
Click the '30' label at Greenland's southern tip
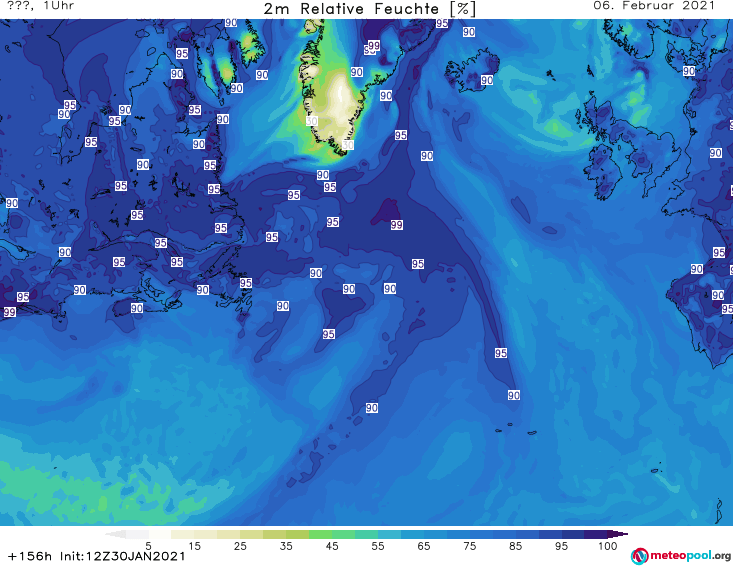click(x=347, y=145)
